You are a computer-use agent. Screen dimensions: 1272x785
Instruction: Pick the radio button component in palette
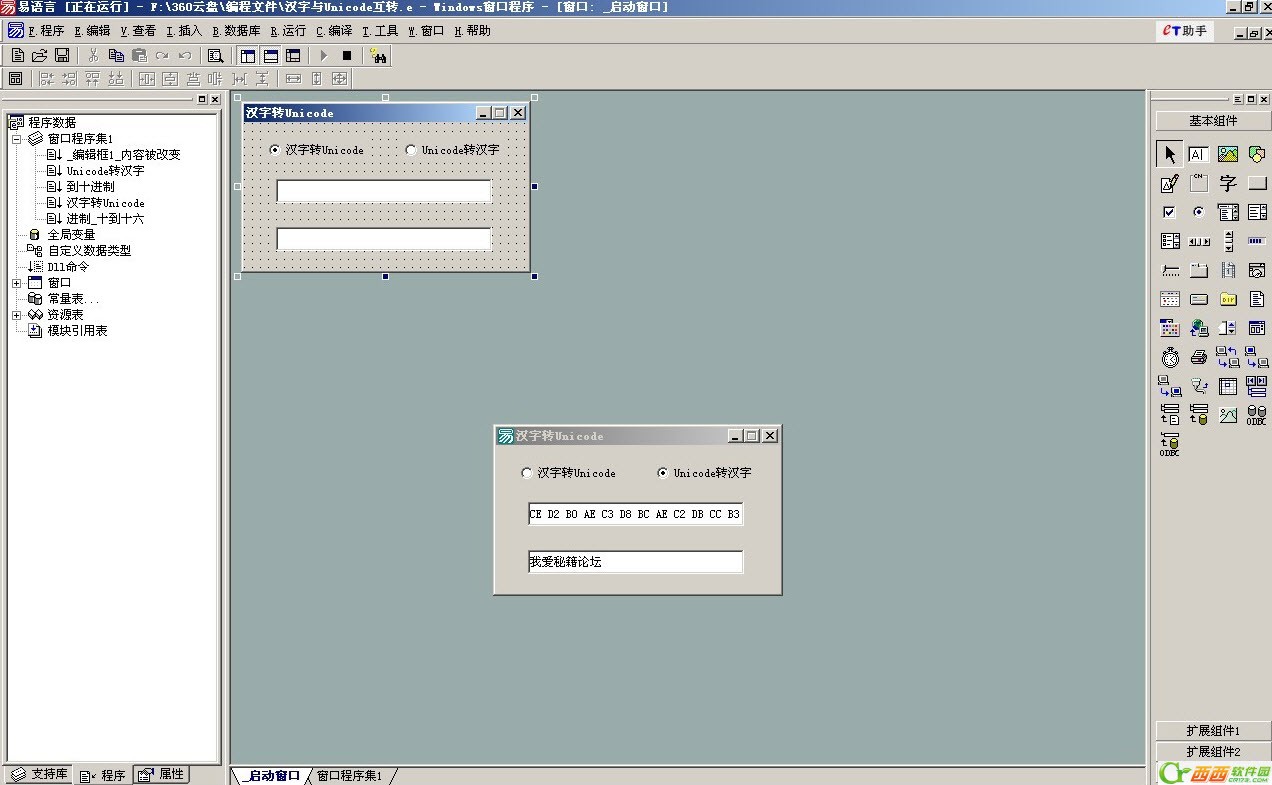[1198, 212]
